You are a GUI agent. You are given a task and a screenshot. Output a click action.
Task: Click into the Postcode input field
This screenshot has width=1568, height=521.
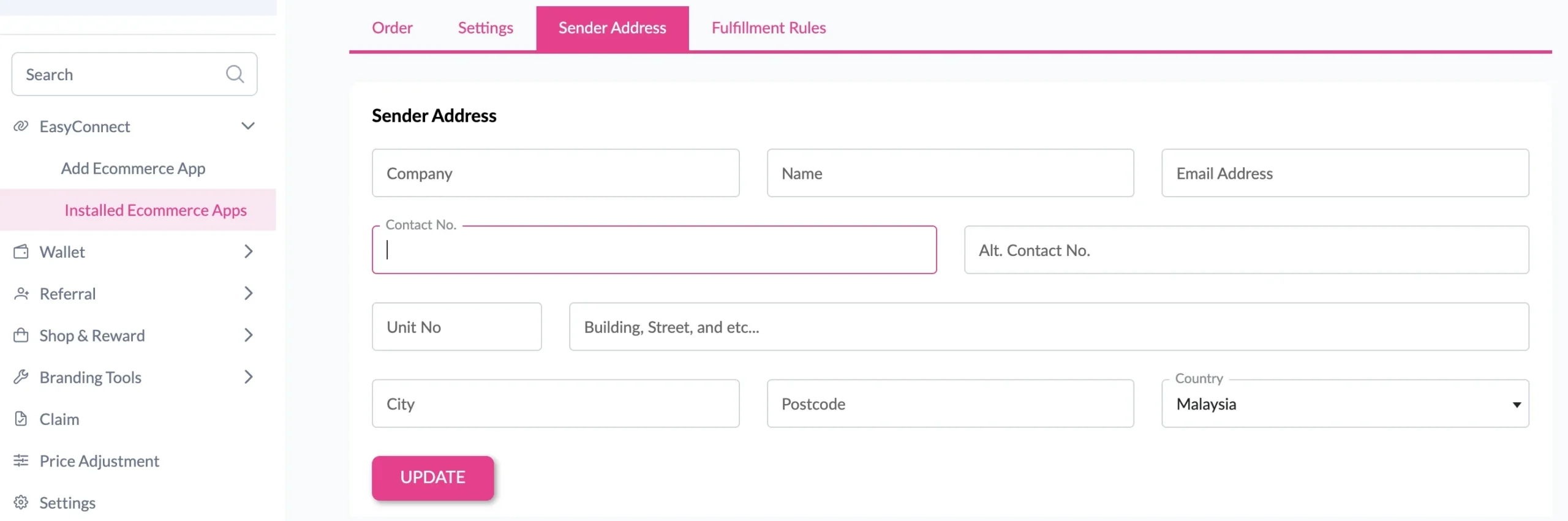click(x=950, y=404)
